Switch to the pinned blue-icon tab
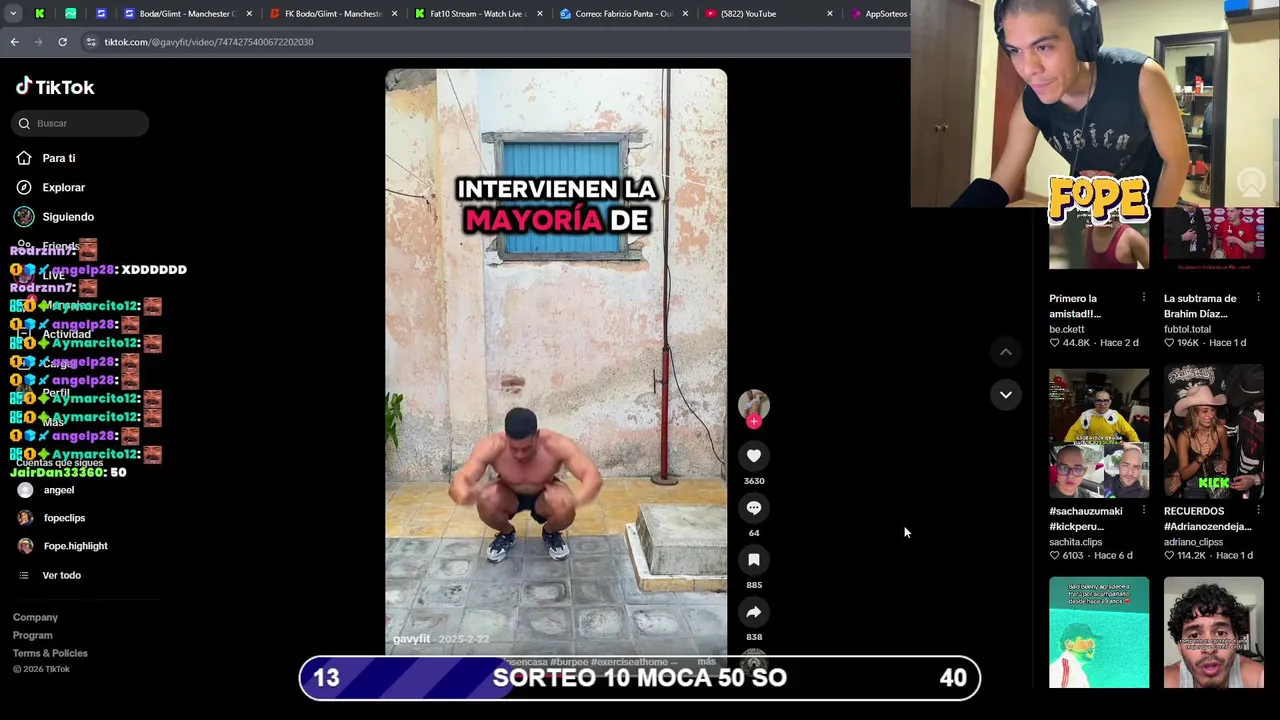The width and height of the screenshot is (1280, 720). tap(101, 14)
